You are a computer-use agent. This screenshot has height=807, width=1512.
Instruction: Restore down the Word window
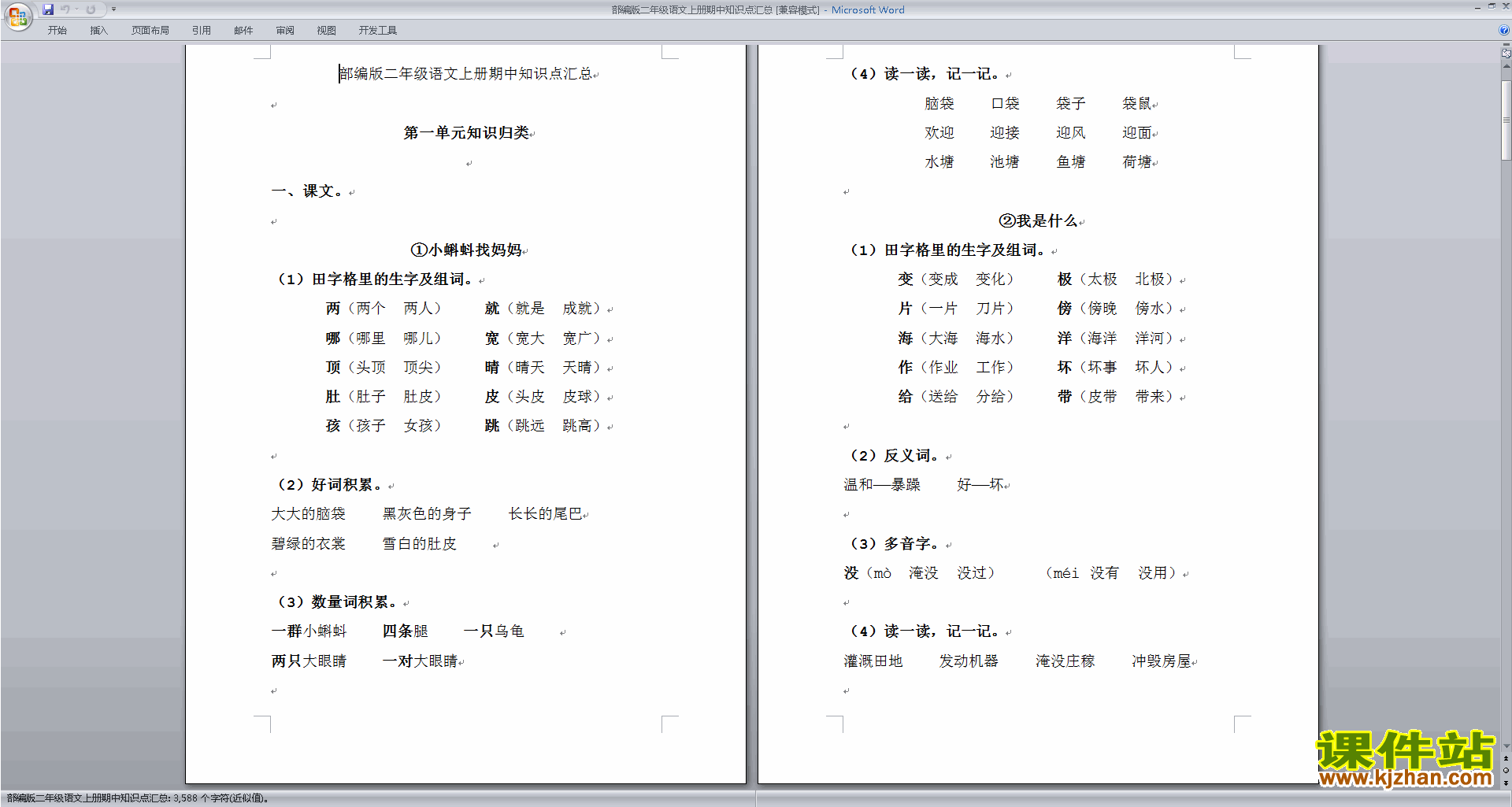click(1492, 7)
